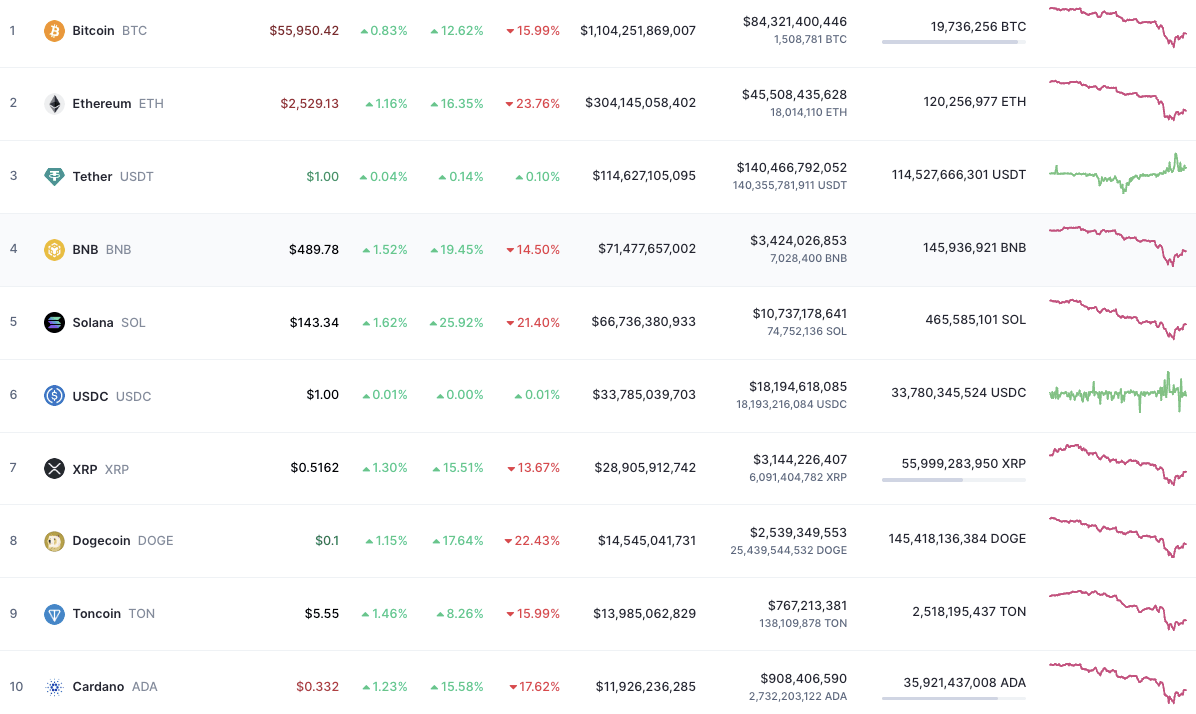Click the USDC coin logo icon
Viewport: 1196px width, 714px height.
54,396
